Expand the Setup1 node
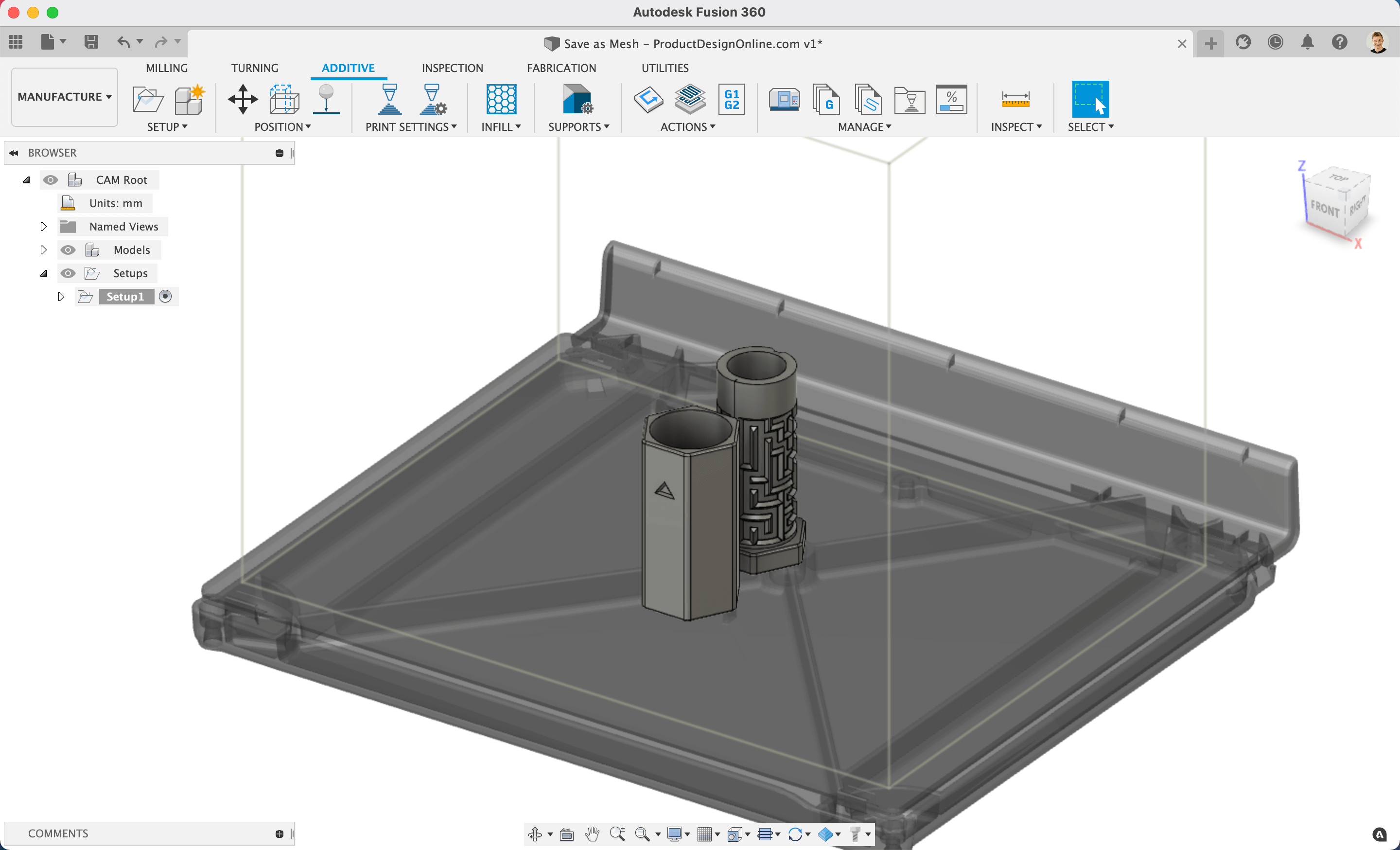 [x=61, y=297]
